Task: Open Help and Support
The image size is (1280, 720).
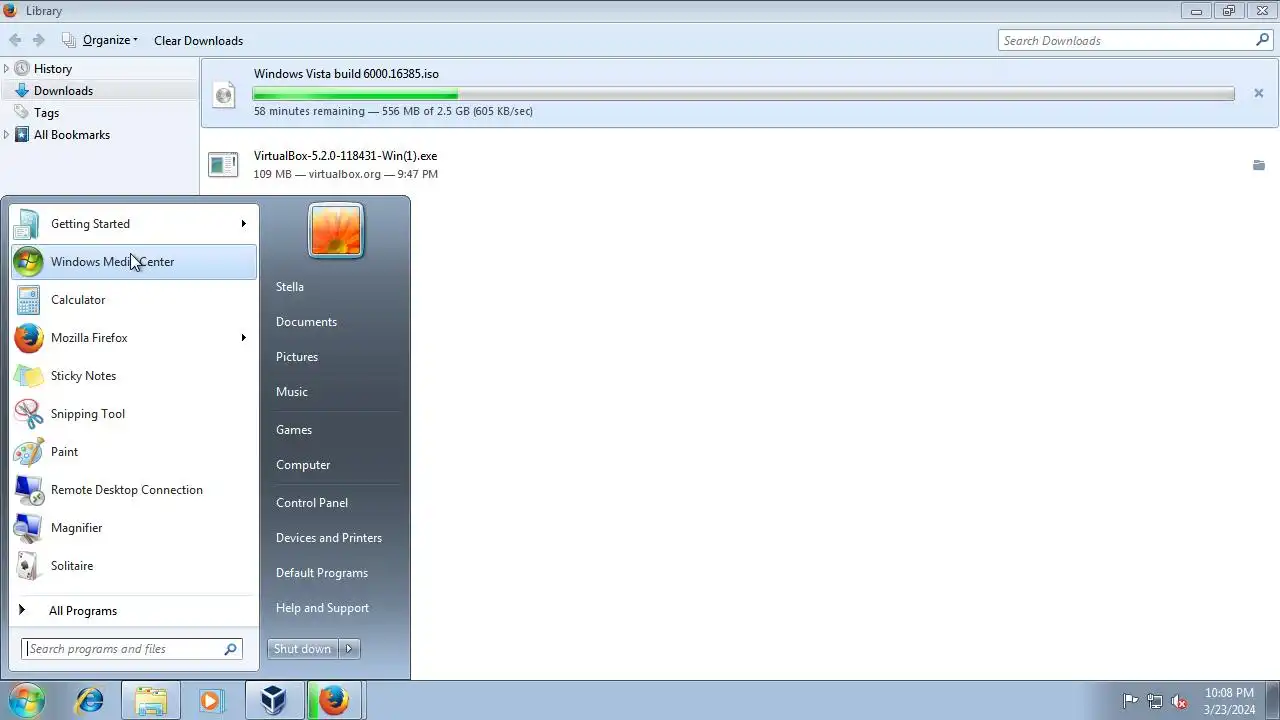Action: pos(322,608)
